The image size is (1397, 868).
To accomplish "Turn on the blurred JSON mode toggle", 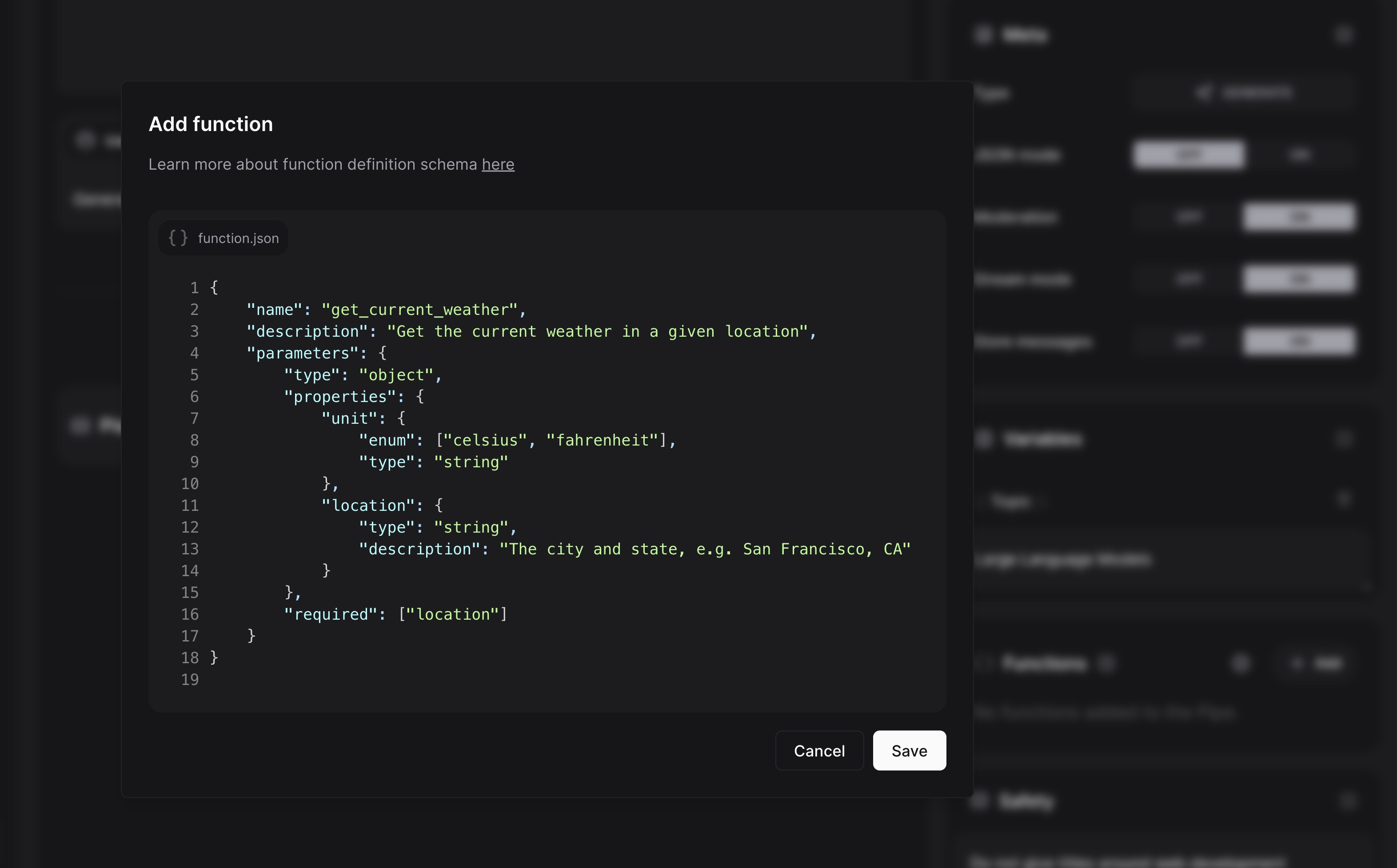I will pos(1299,155).
